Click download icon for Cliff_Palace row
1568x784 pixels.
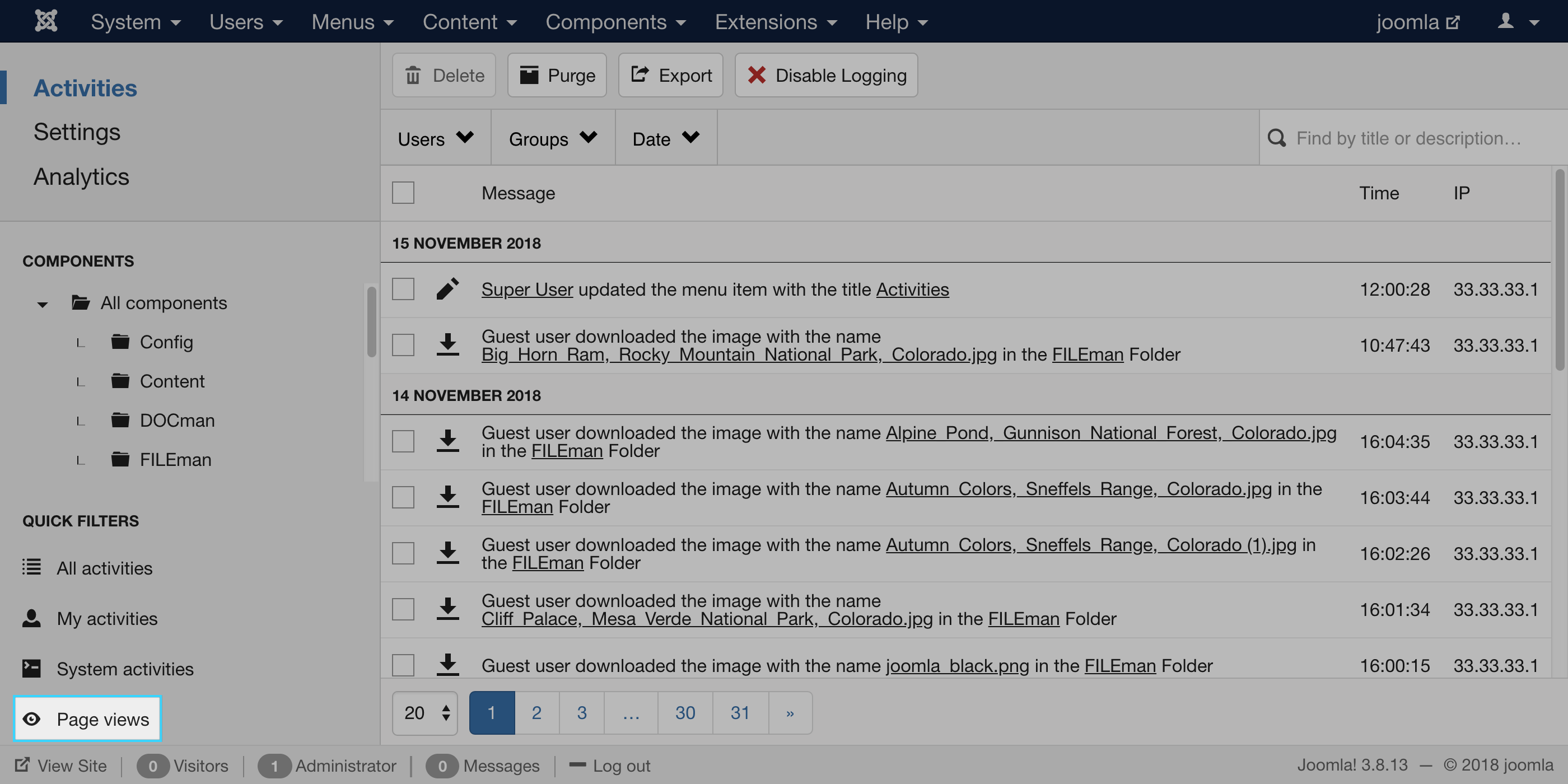click(x=448, y=609)
